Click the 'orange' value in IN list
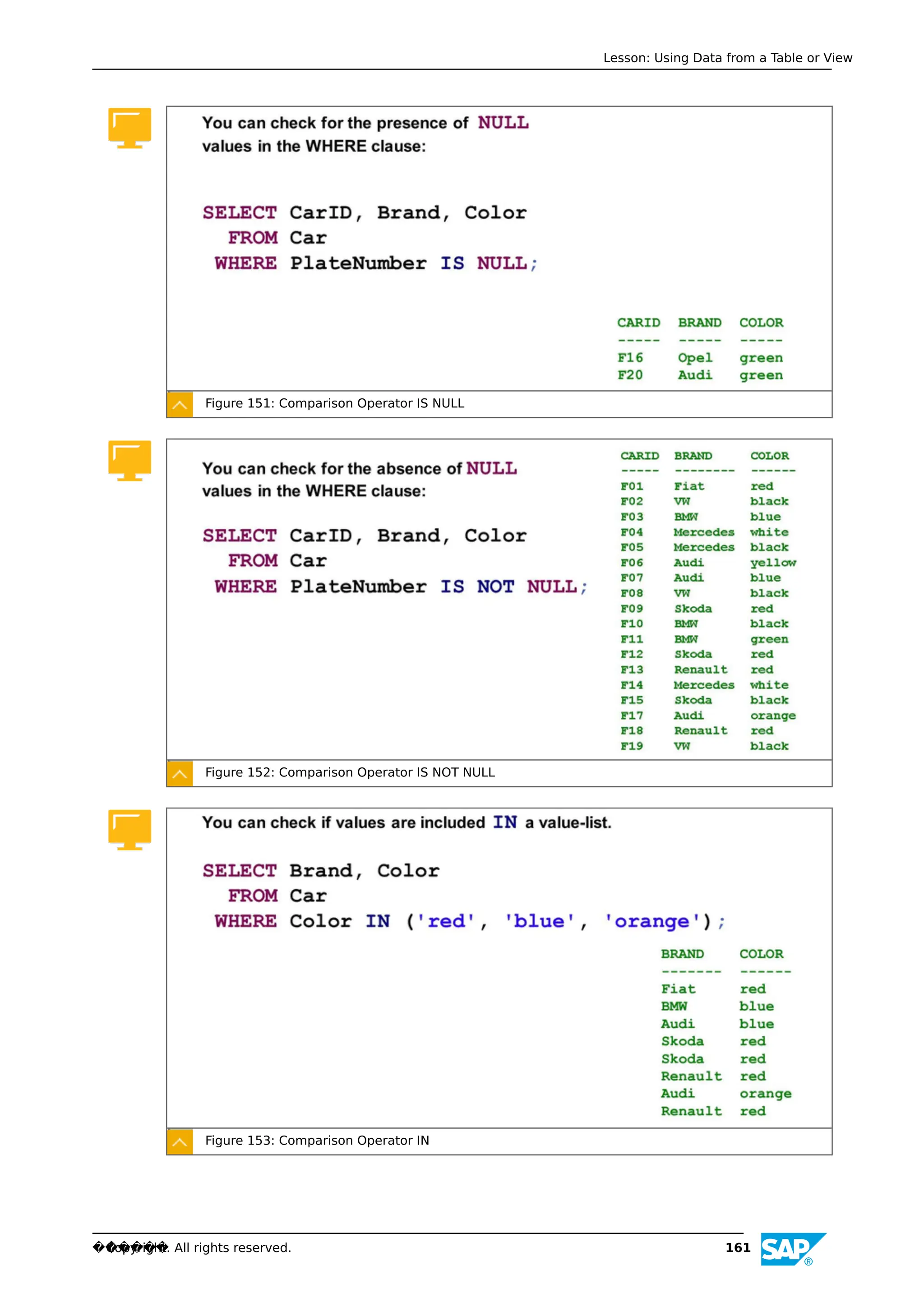The image size is (924, 1307). tap(652, 922)
